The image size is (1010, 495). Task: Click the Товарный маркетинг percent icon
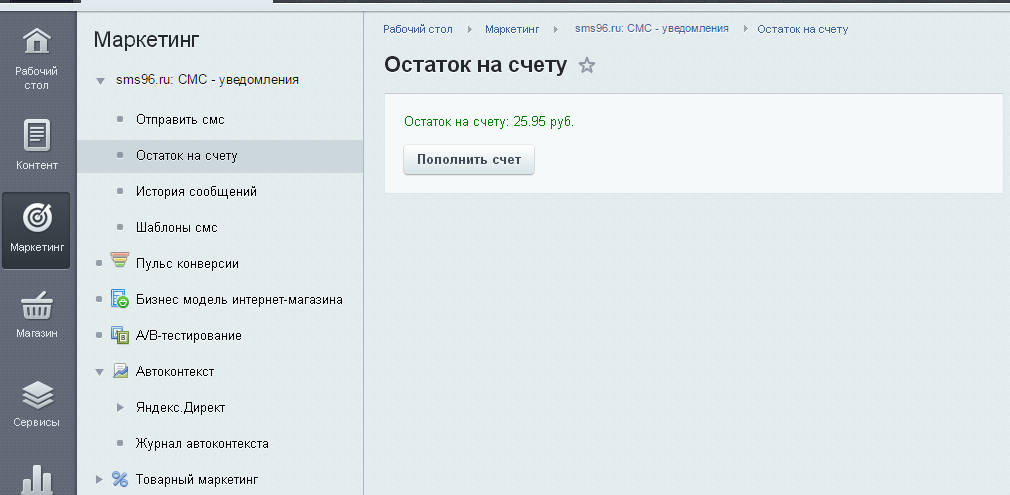120,479
